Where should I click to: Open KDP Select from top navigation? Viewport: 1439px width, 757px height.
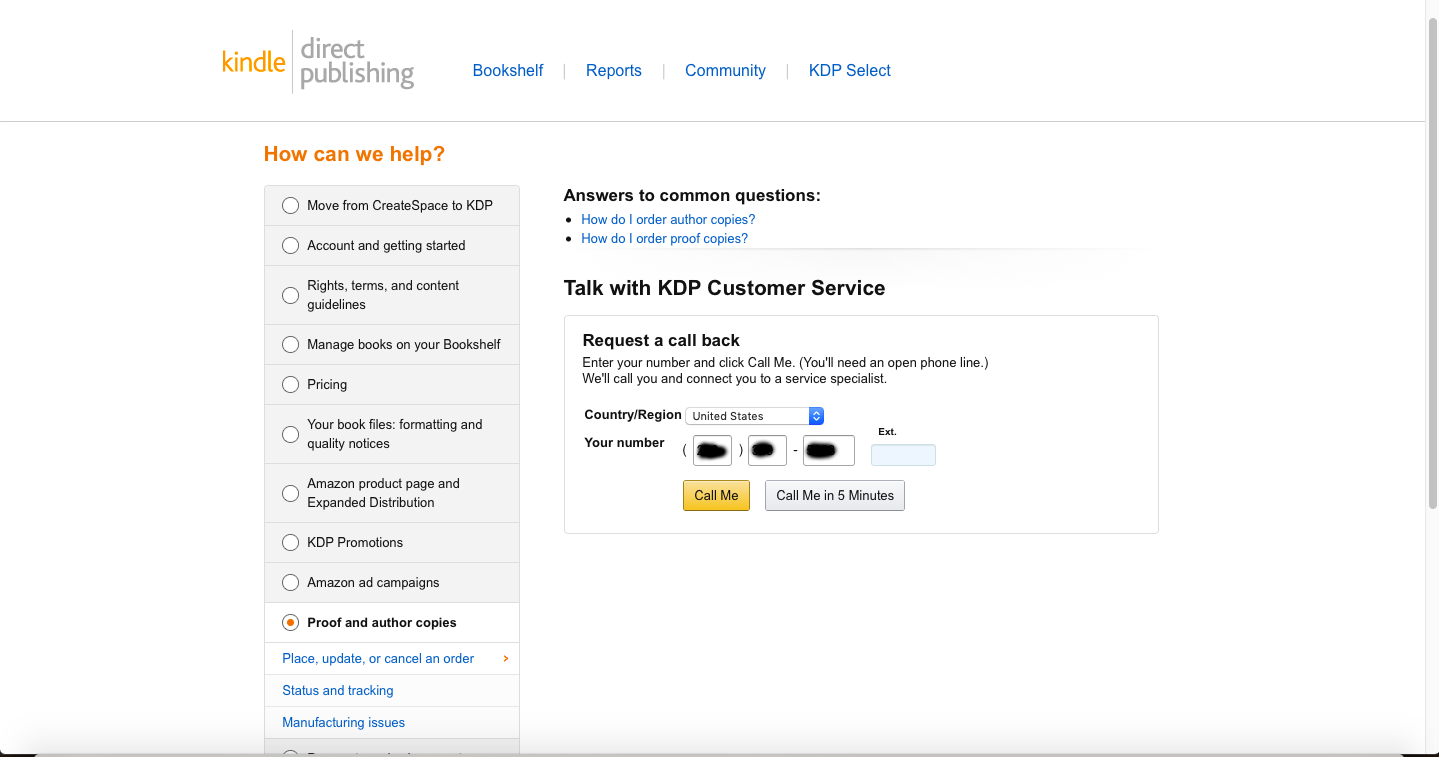click(849, 71)
